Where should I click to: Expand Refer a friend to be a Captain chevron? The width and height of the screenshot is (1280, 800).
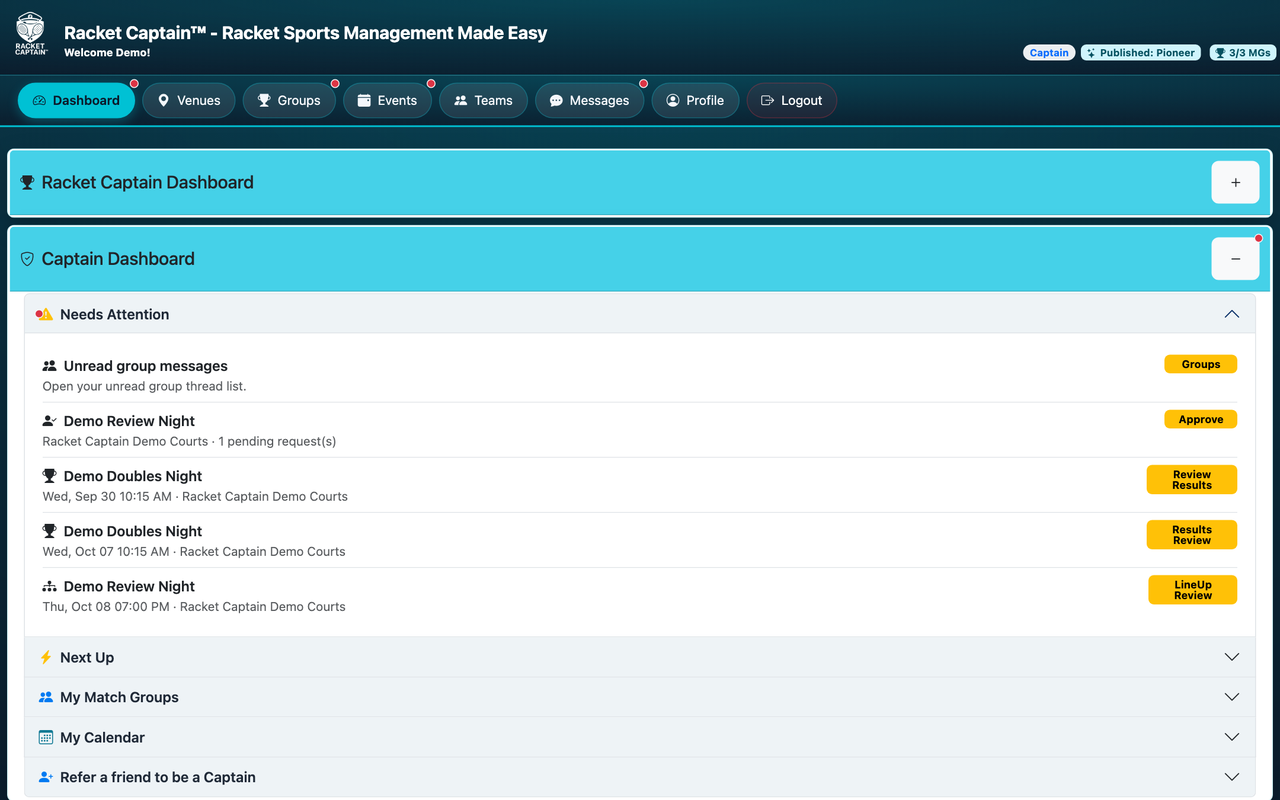pyautogui.click(x=1232, y=777)
